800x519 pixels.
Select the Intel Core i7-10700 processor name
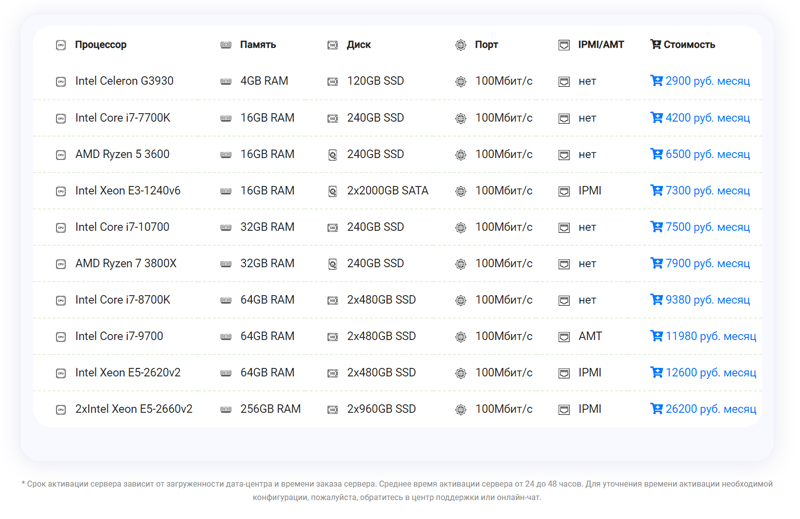click(x=122, y=227)
